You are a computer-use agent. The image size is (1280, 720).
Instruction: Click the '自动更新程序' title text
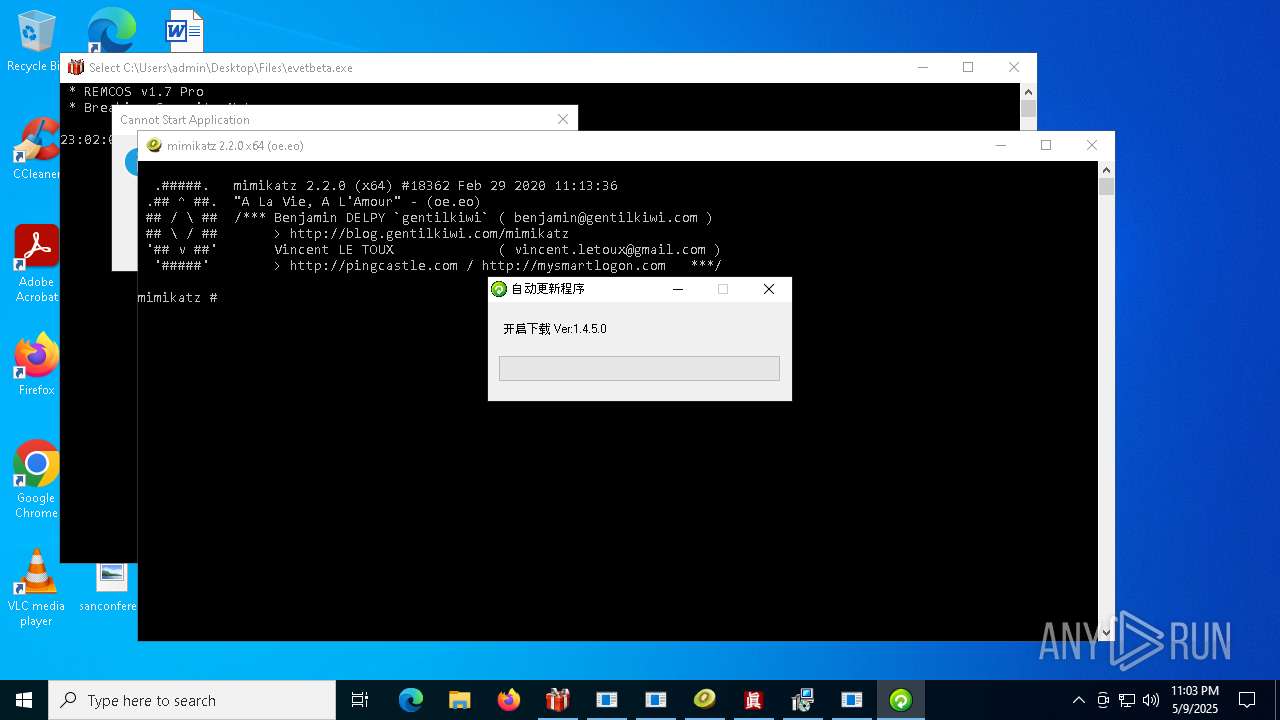(548, 289)
